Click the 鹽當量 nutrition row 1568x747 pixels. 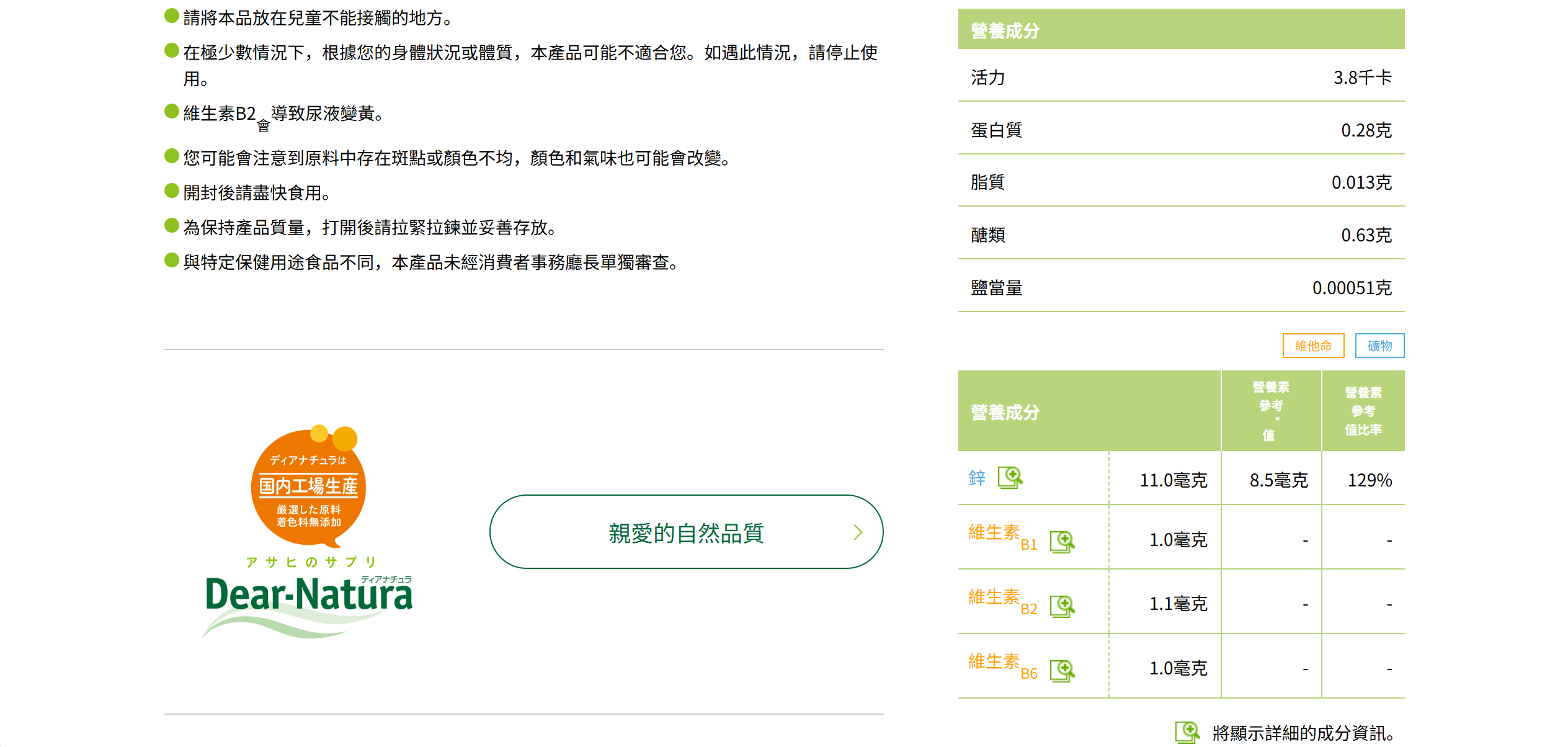[x=1181, y=288]
